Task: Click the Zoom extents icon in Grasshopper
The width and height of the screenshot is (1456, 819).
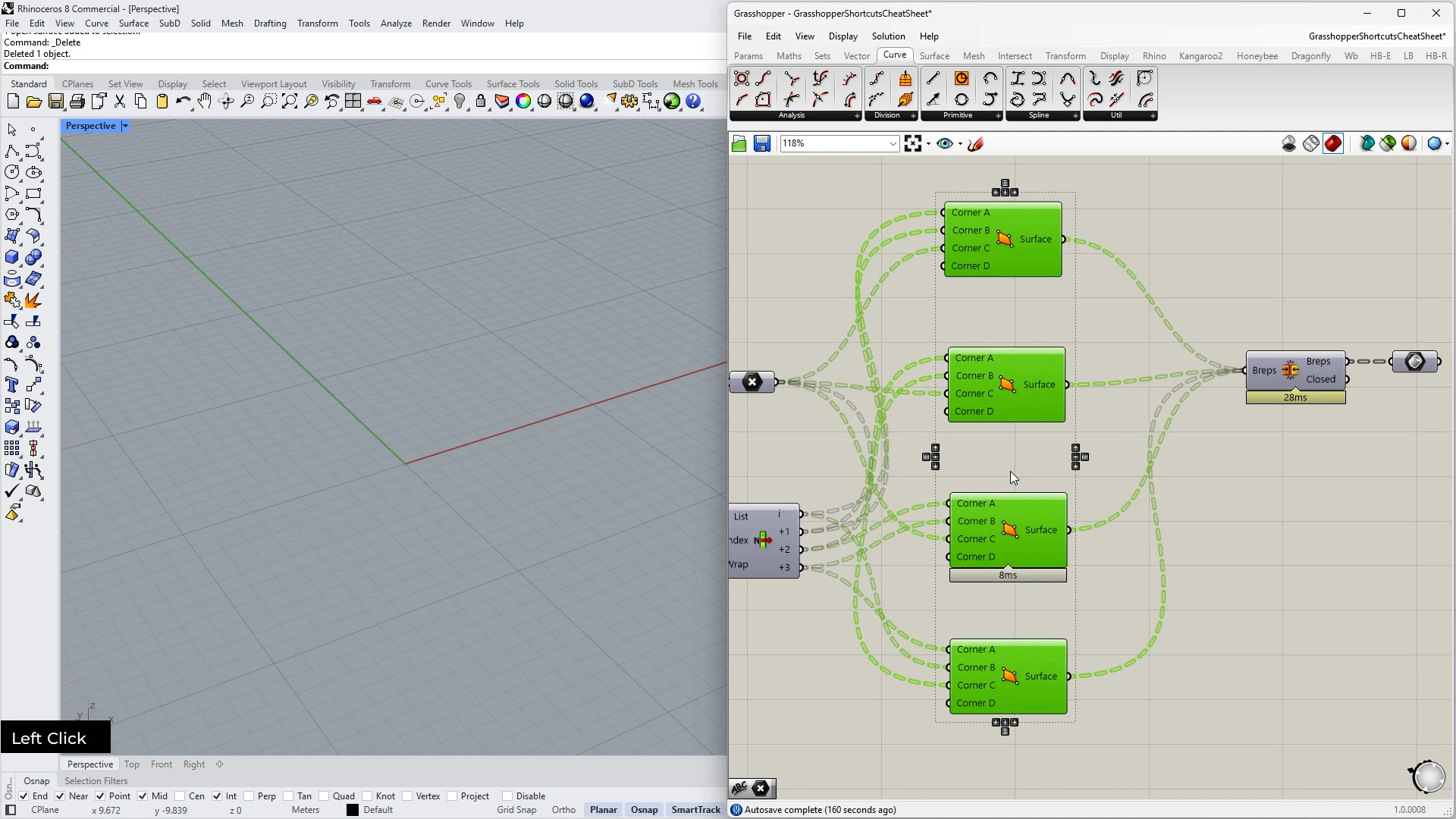Action: (x=912, y=144)
